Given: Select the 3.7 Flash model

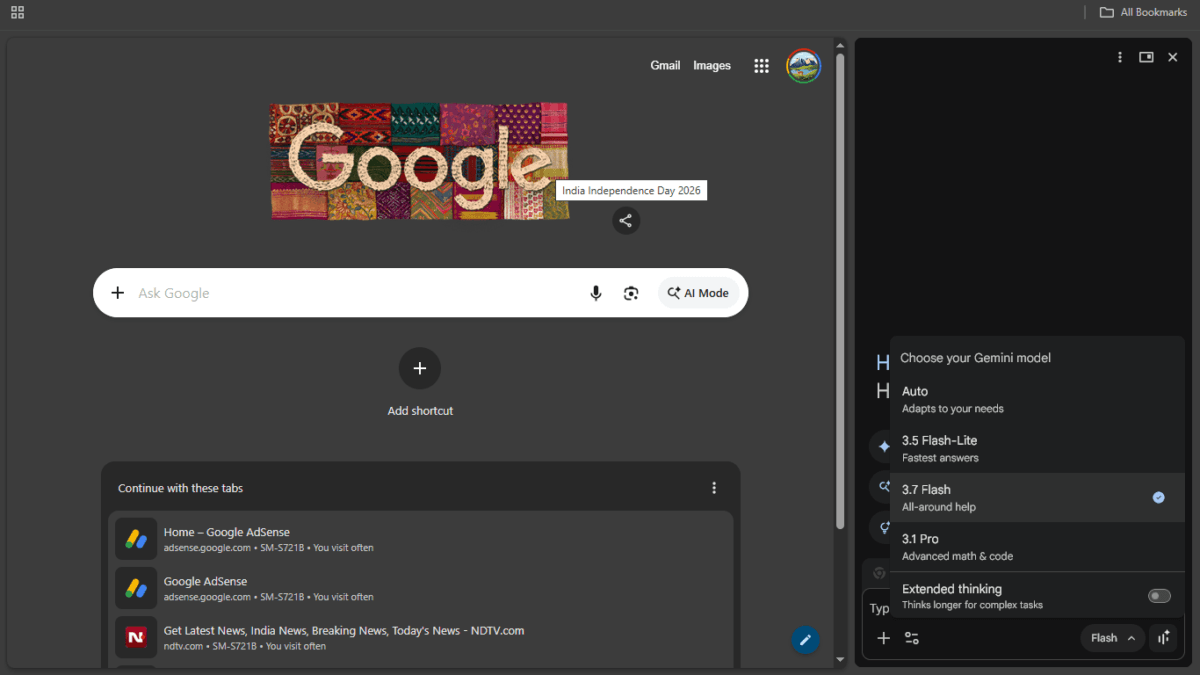Looking at the screenshot, I should click(x=1037, y=497).
